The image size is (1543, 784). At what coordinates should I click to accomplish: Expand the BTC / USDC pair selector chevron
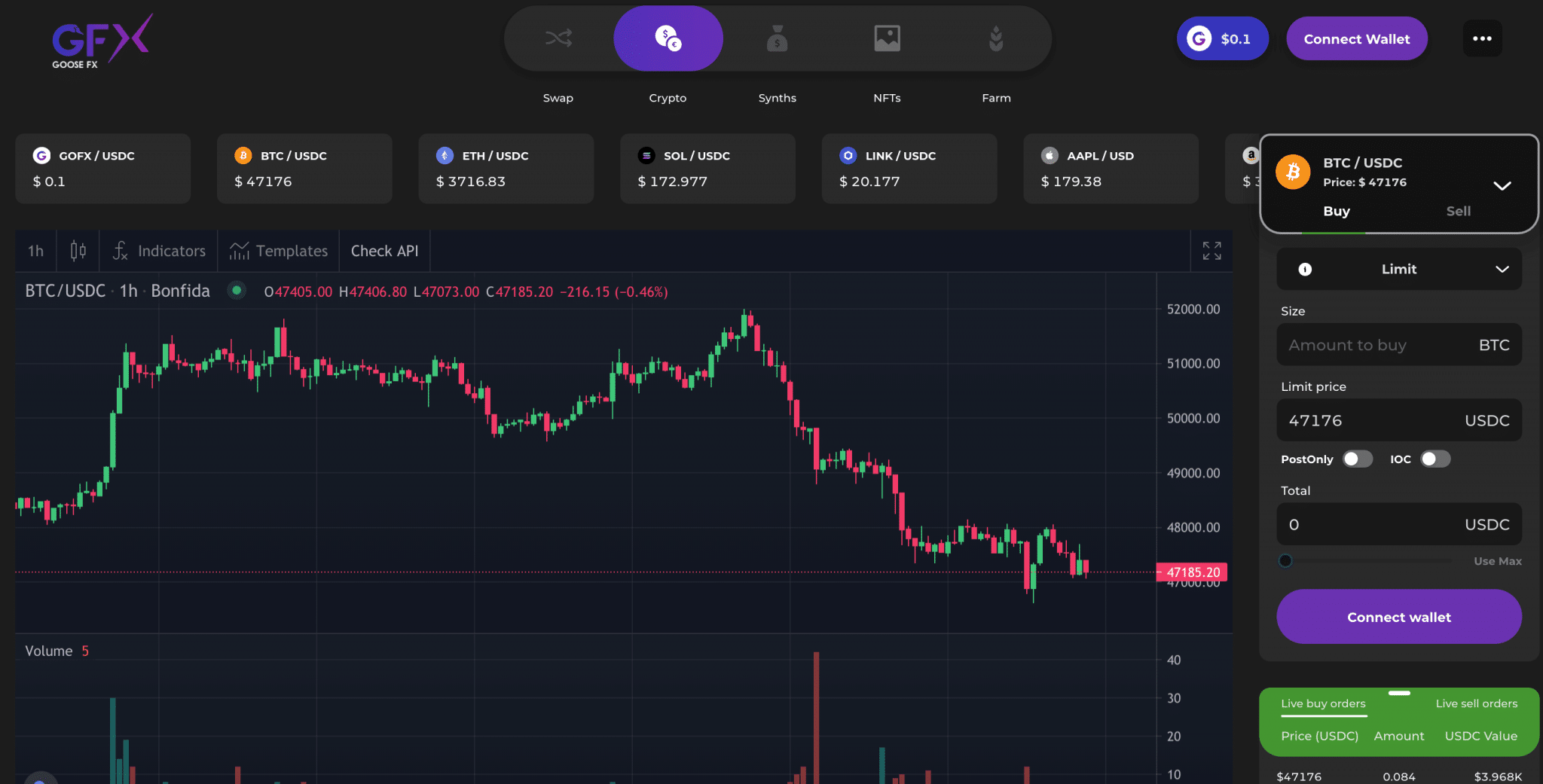(1502, 185)
